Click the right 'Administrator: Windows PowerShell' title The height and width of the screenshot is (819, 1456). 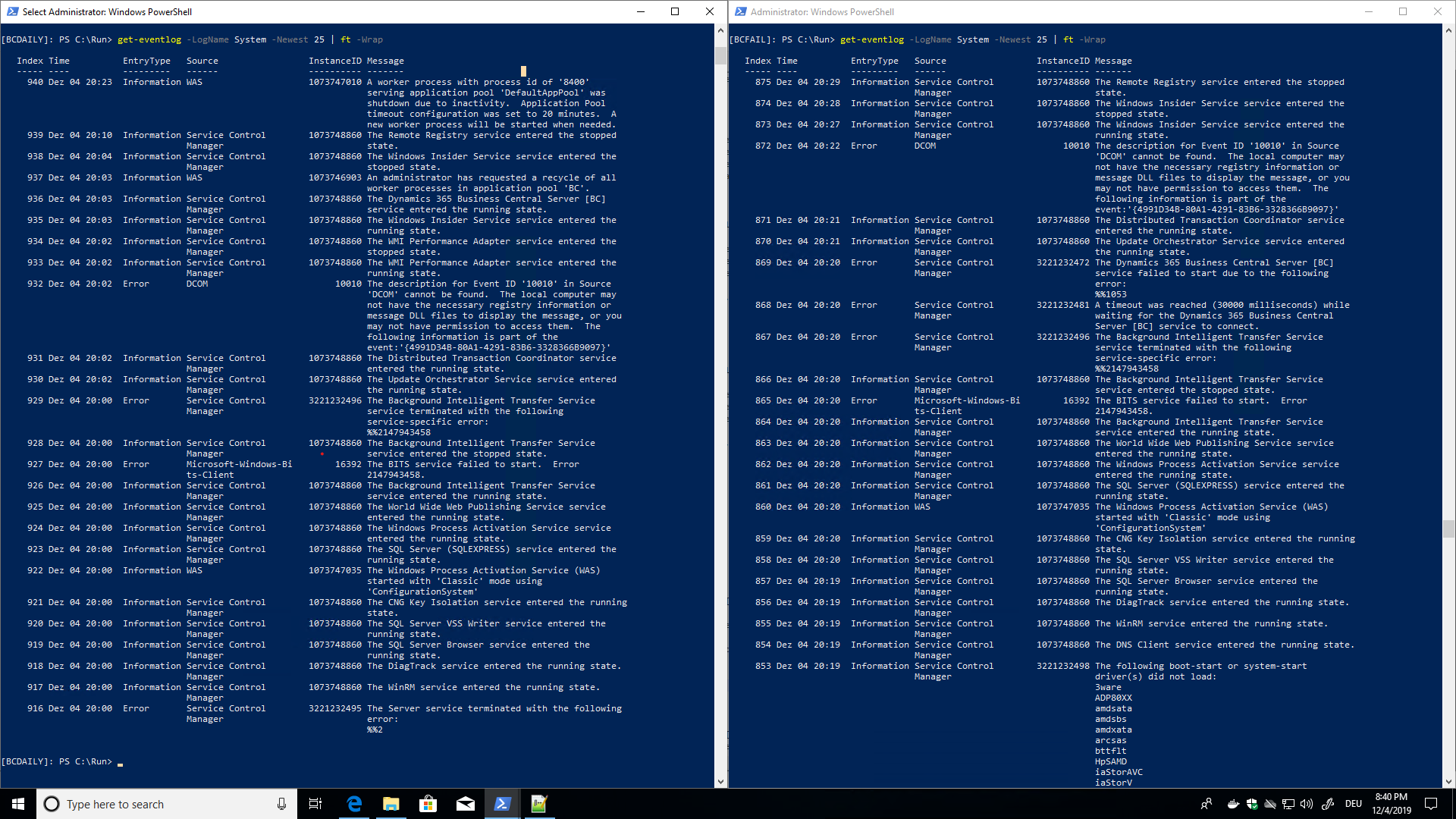coord(822,12)
